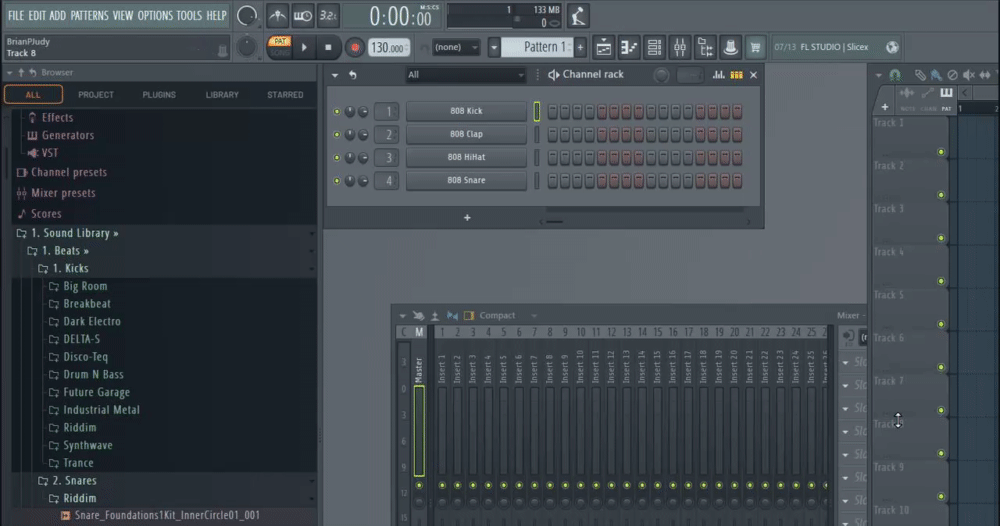
Task: Open the (none) snap dropdown
Action: pos(456,47)
